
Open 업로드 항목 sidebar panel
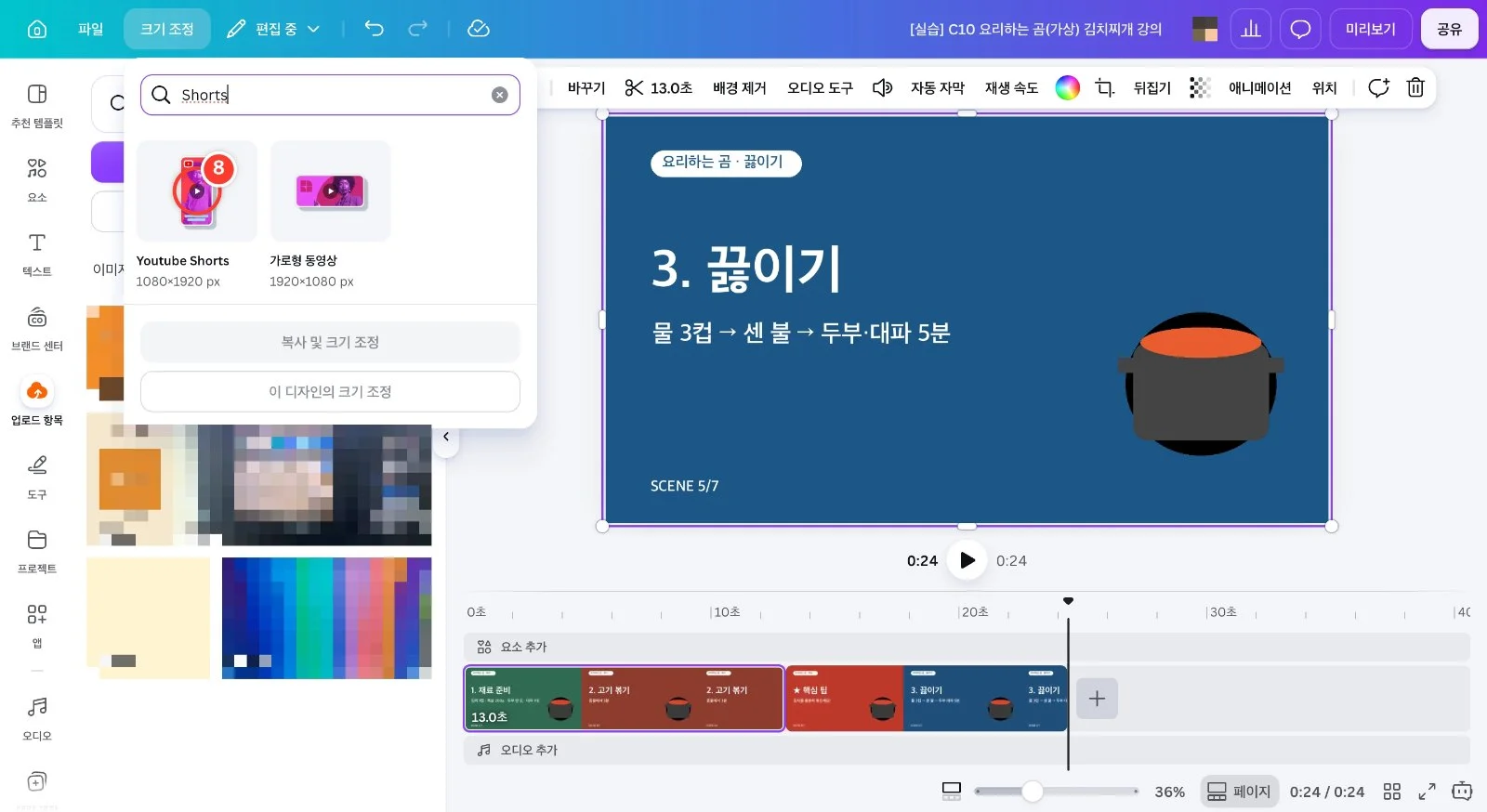click(x=37, y=403)
